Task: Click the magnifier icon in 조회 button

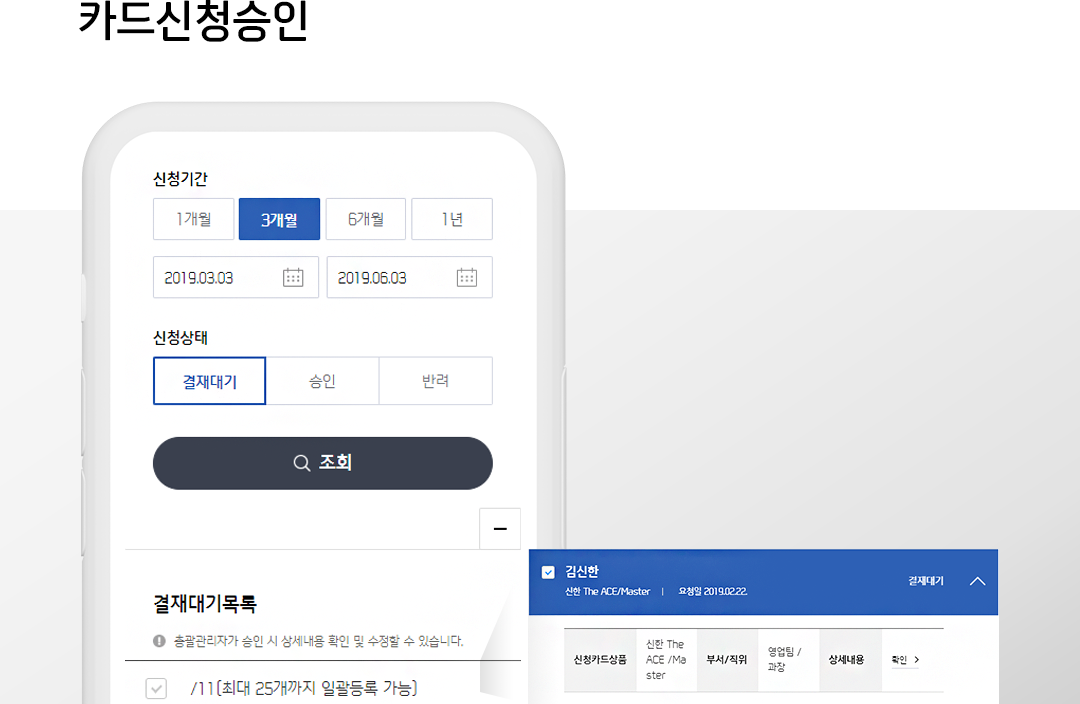Action: 302,463
